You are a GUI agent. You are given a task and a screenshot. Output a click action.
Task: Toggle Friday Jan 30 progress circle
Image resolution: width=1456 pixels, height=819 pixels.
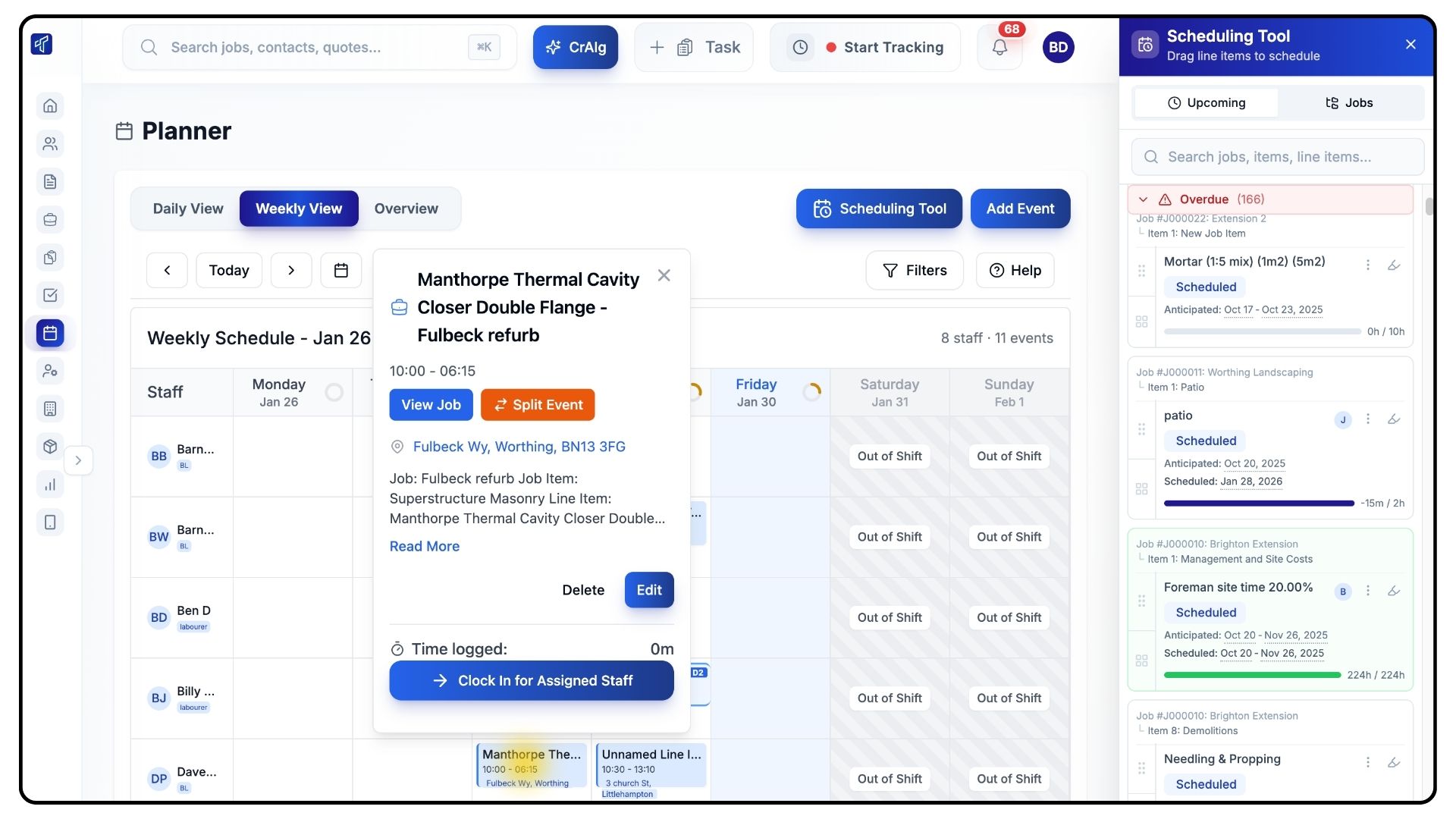click(x=811, y=392)
